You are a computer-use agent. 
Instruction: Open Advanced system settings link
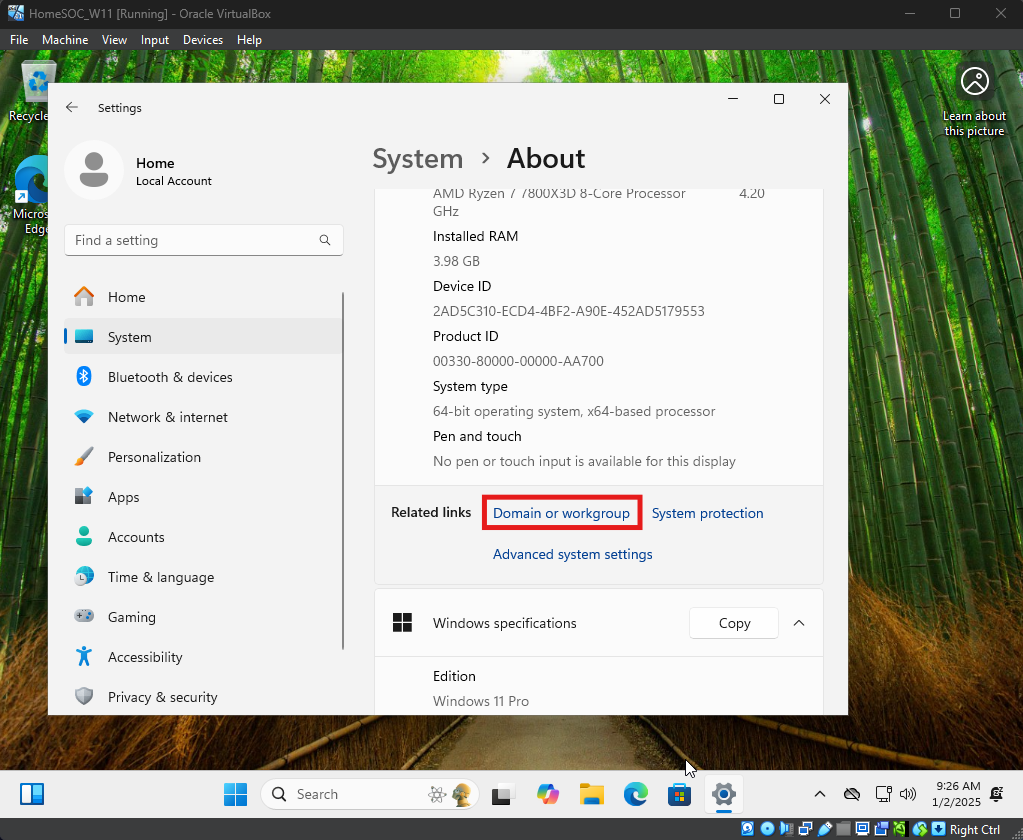[572, 554]
